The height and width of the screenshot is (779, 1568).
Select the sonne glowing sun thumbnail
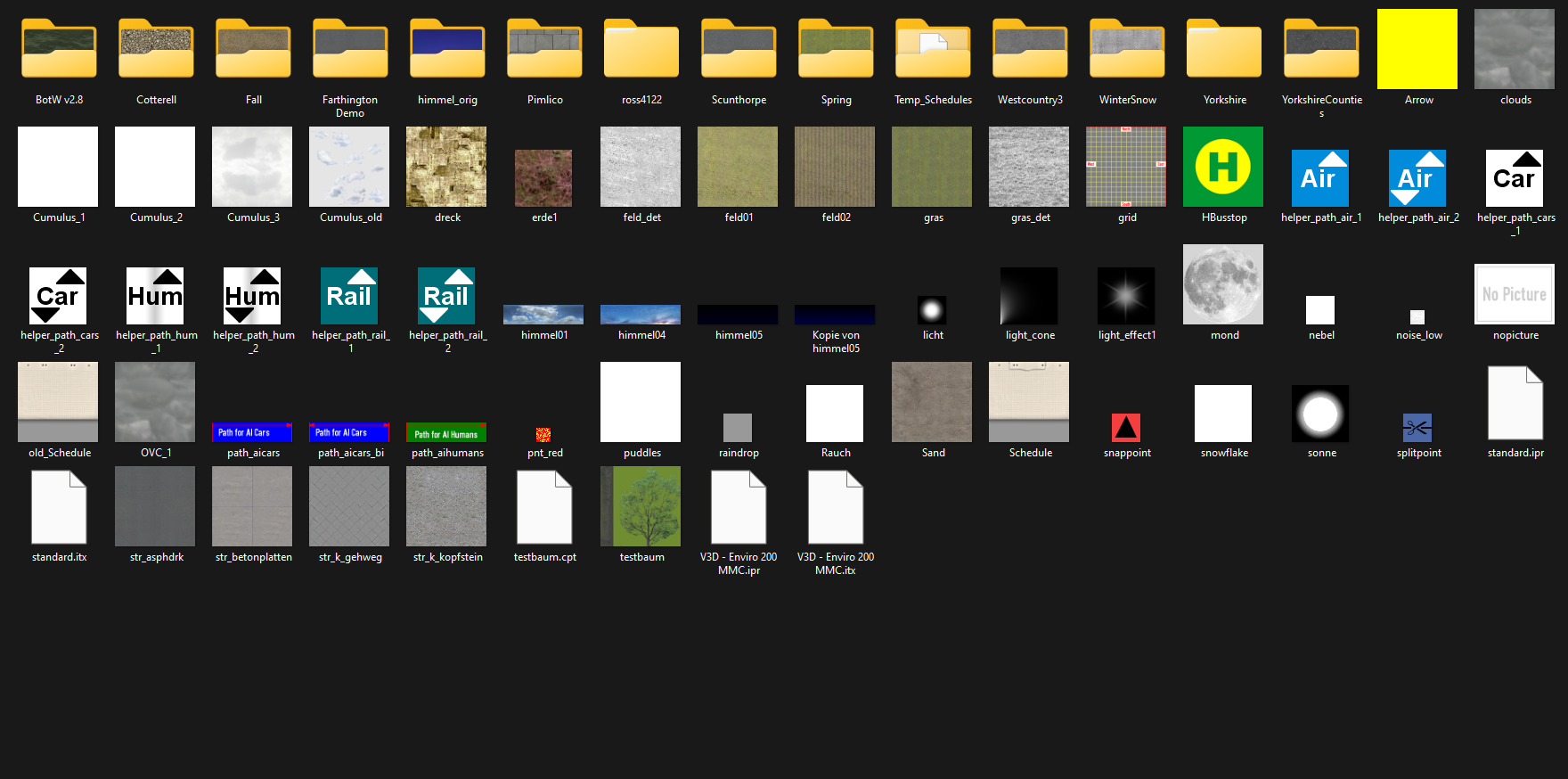click(1320, 414)
